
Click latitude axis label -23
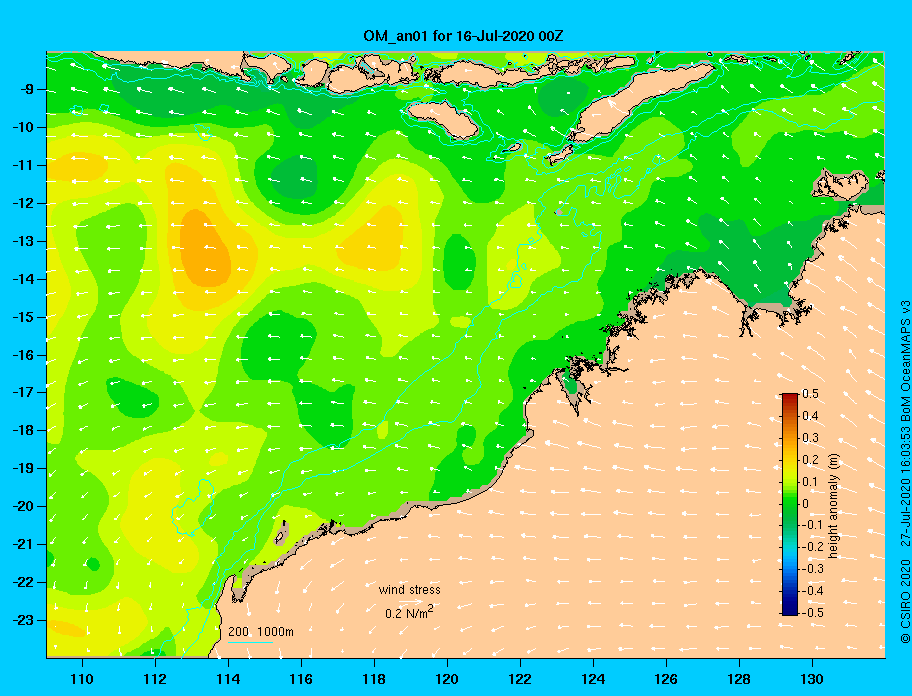(x=24, y=620)
